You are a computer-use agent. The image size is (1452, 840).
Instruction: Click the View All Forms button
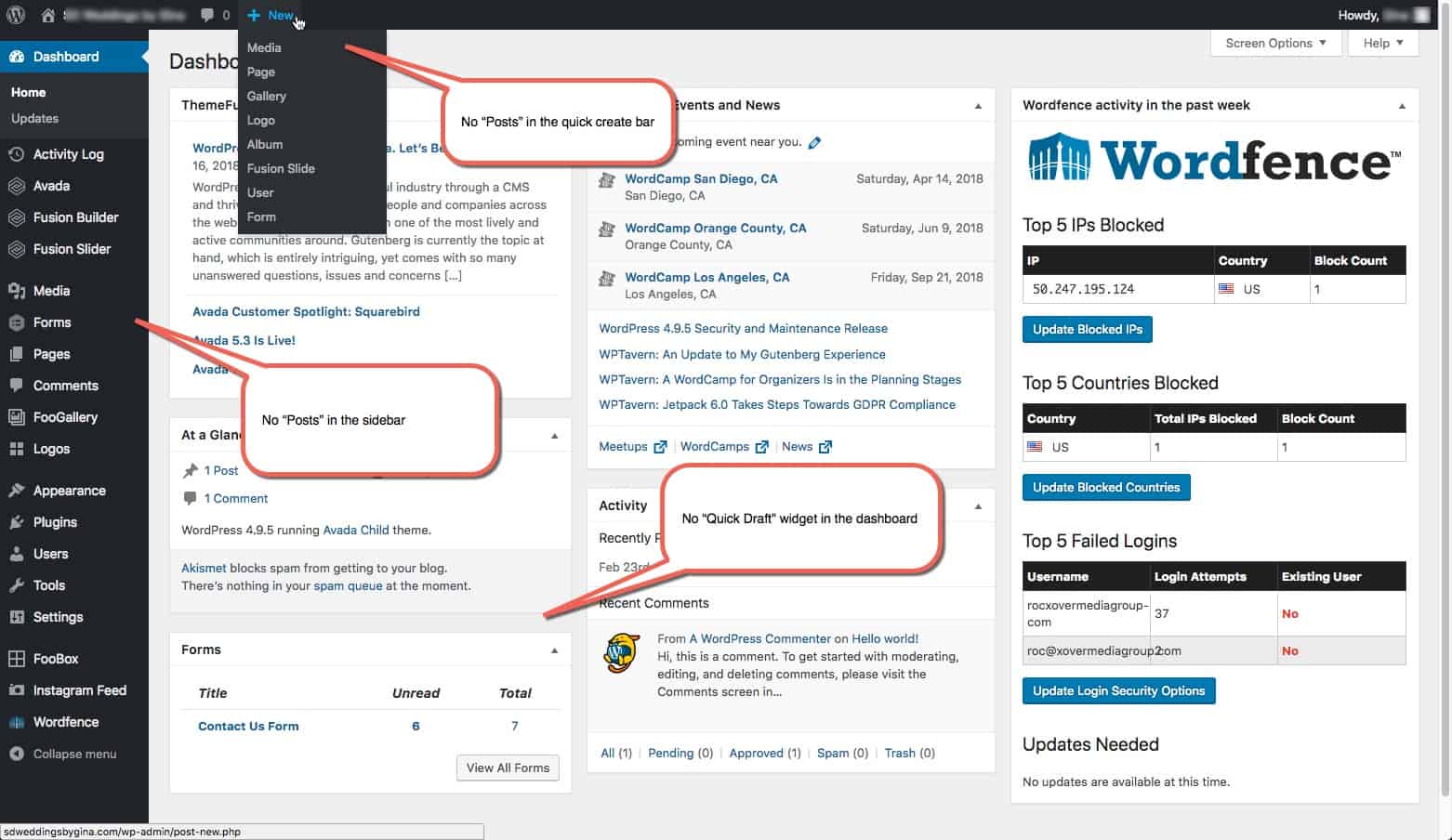[507, 768]
